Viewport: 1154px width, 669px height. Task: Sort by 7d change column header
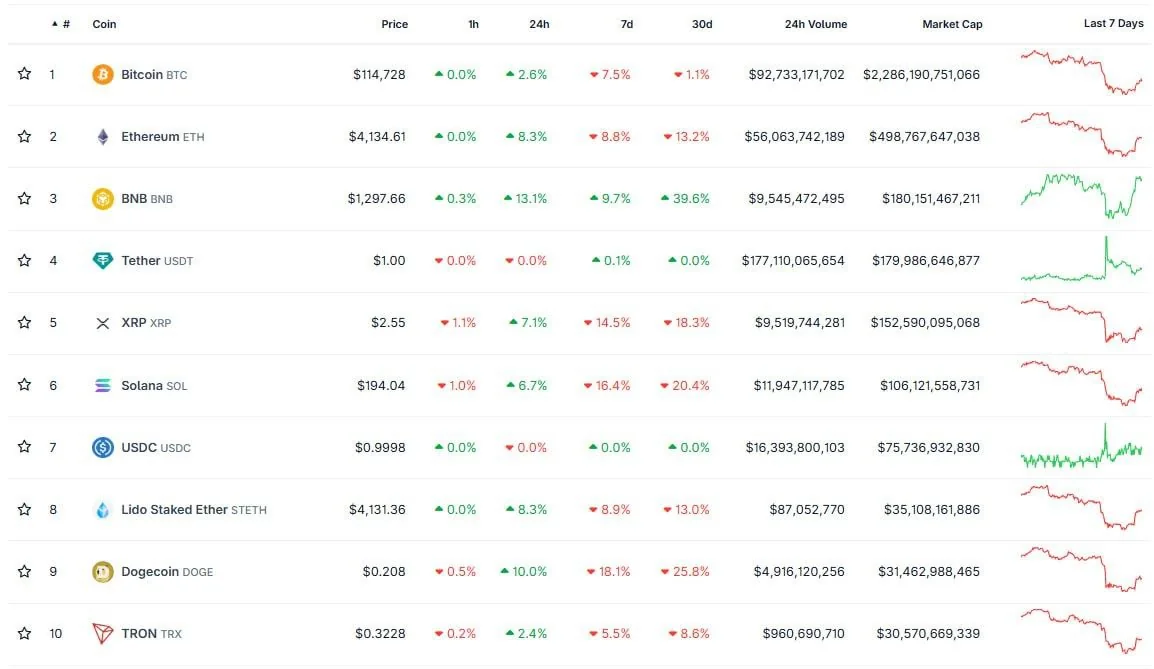626,24
